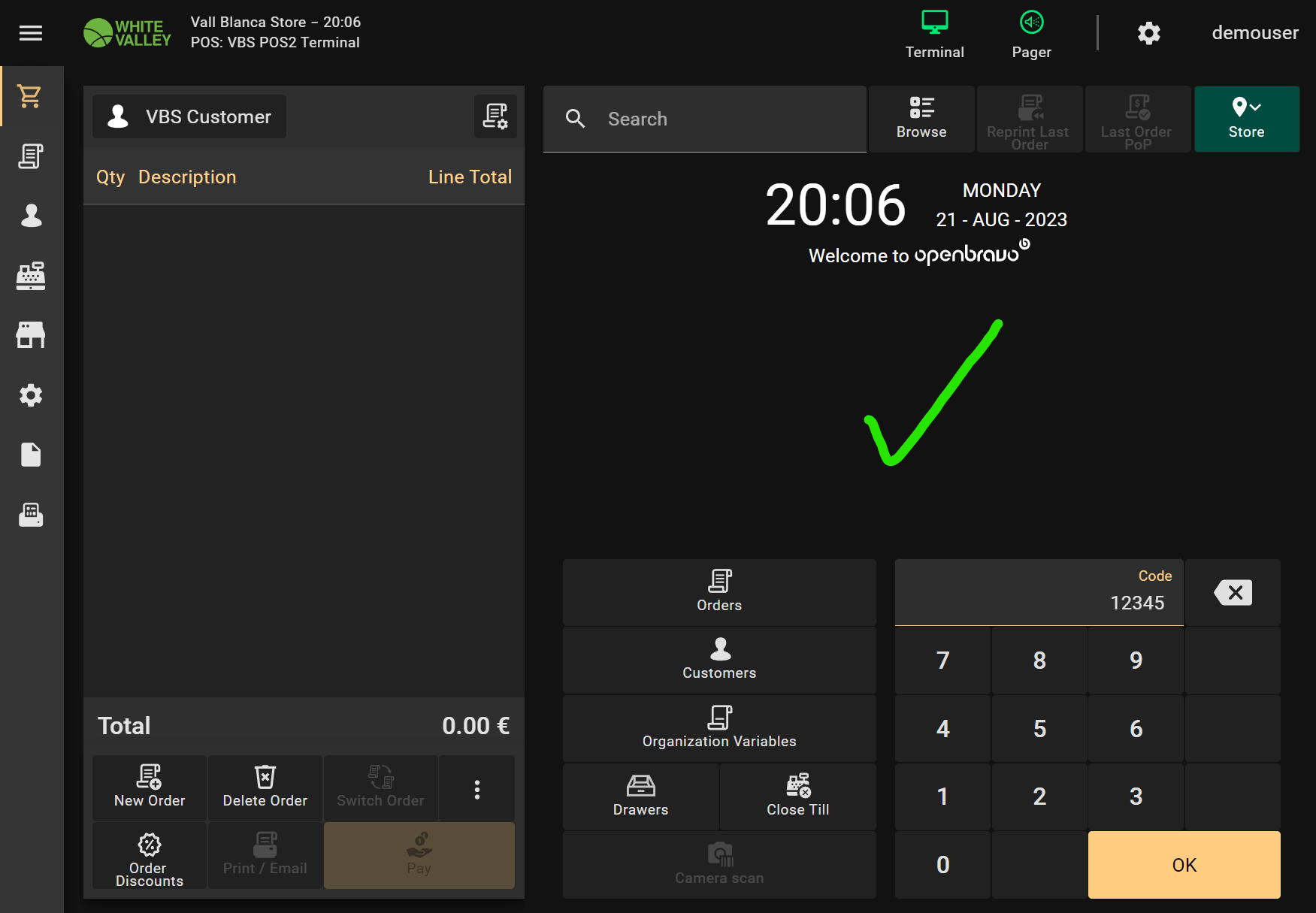The image size is (1316, 913).
Task: Expand the Store location dropdown
Action: point(1247,119)
